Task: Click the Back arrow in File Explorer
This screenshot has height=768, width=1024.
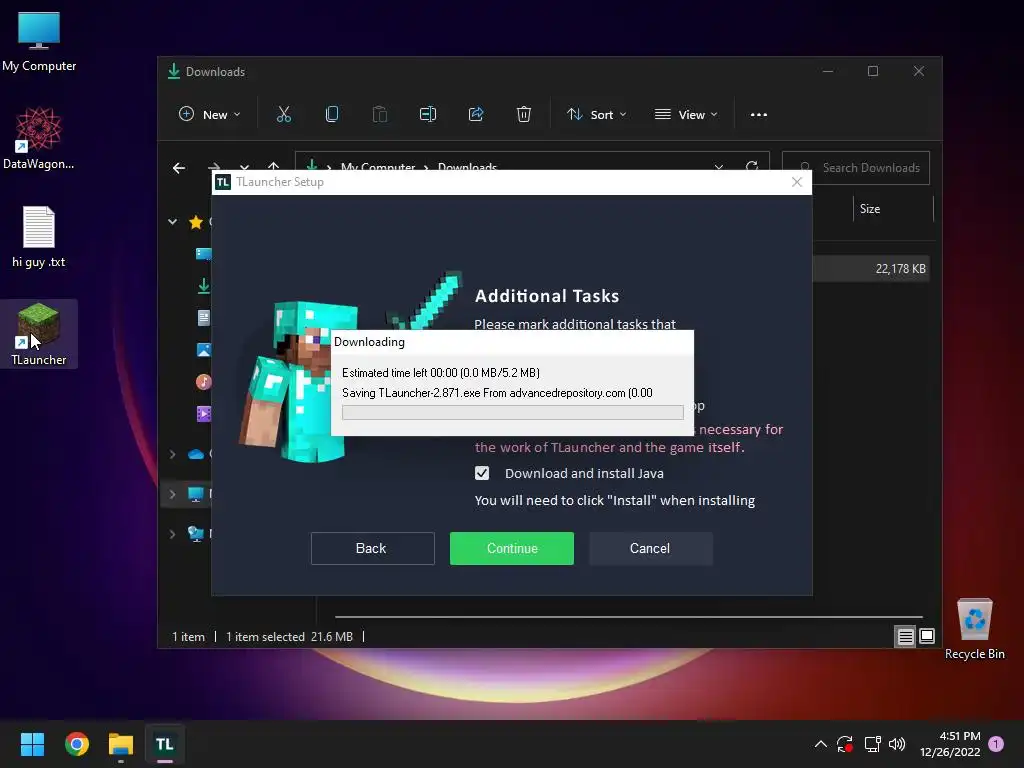Action: point(179,168)
